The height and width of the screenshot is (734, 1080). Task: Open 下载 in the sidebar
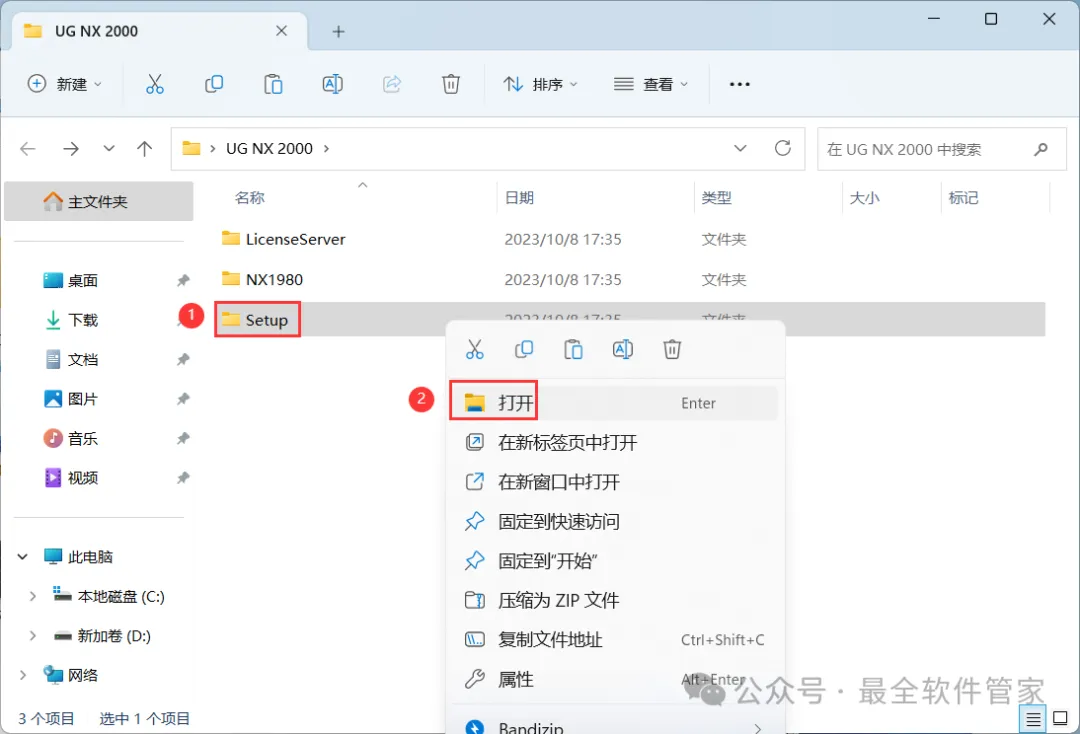pyautogui.click(x=72, y=320)
